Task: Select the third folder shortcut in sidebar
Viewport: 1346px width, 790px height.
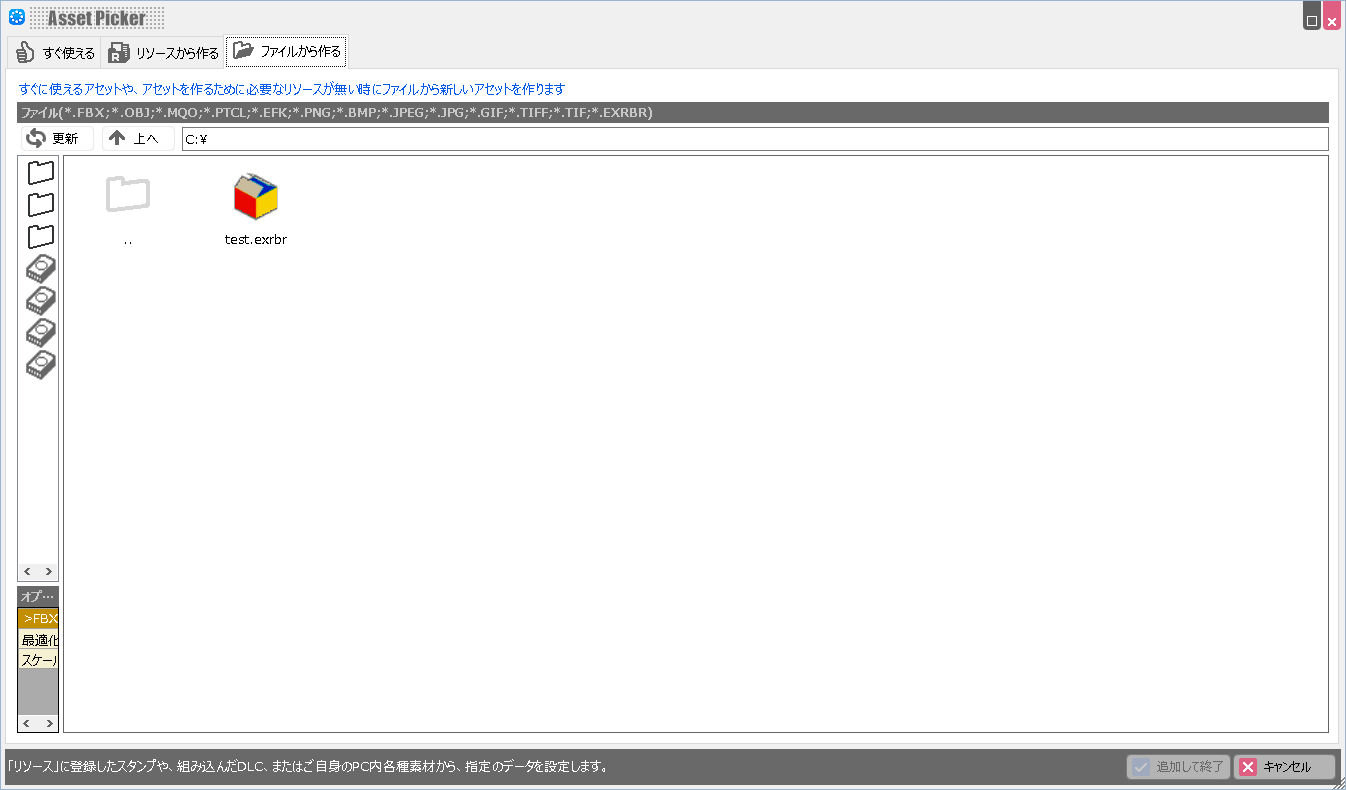Action: [x=40, y=237]
